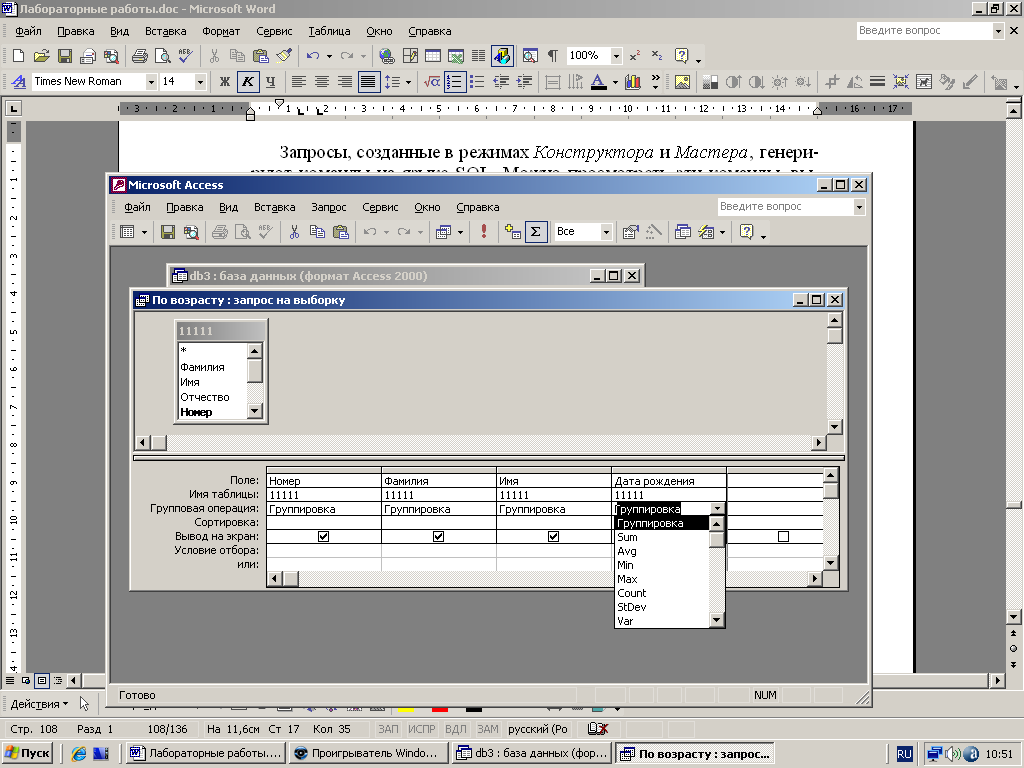Image resolution: width=1024 pixels, height=768 pixels.
Task: Click the View mode icon in Access toolbar
Action: [127, 232]
